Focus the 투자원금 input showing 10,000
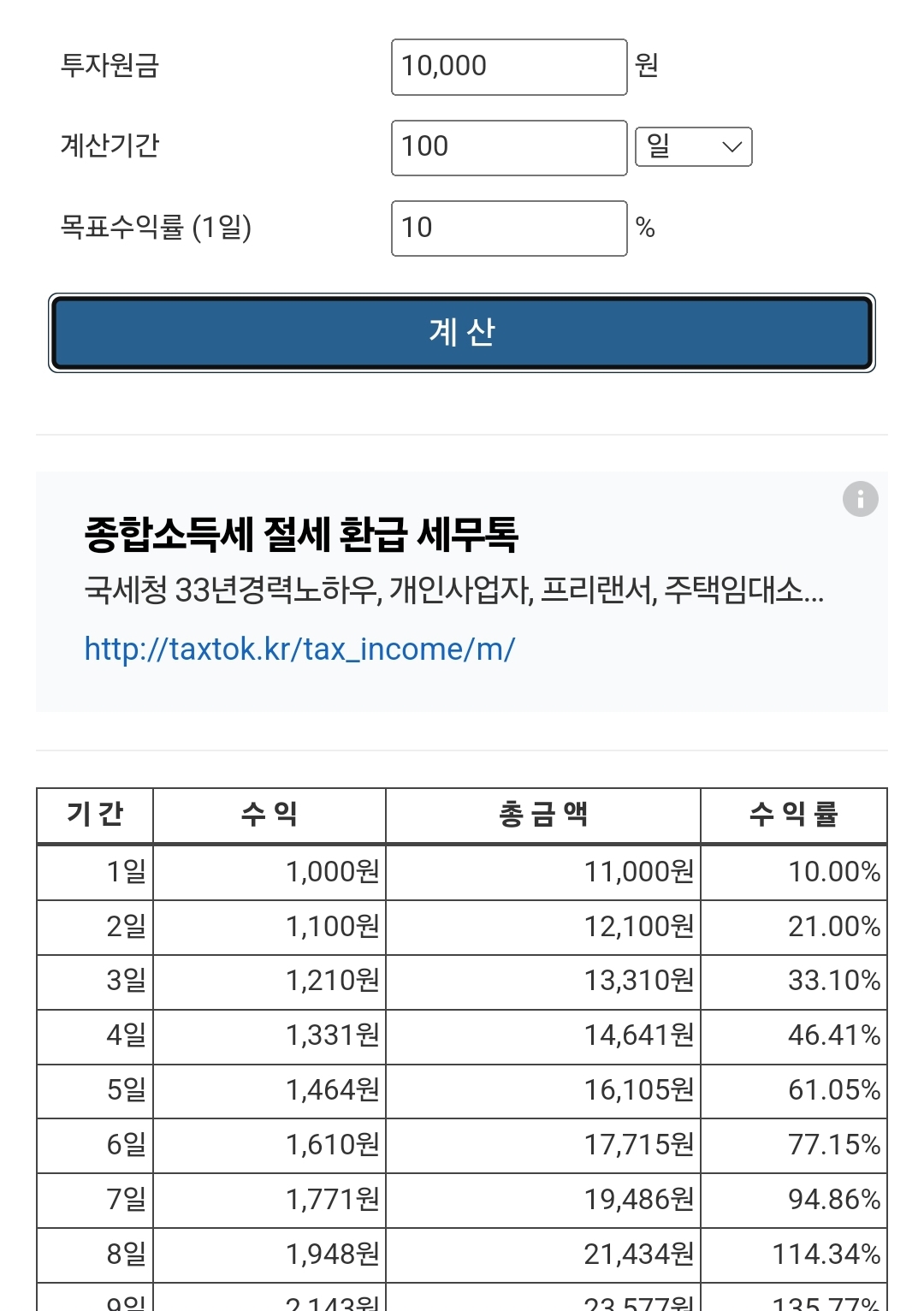The width and height of the screenshot is (924, 1311). (x=509, y=67)
